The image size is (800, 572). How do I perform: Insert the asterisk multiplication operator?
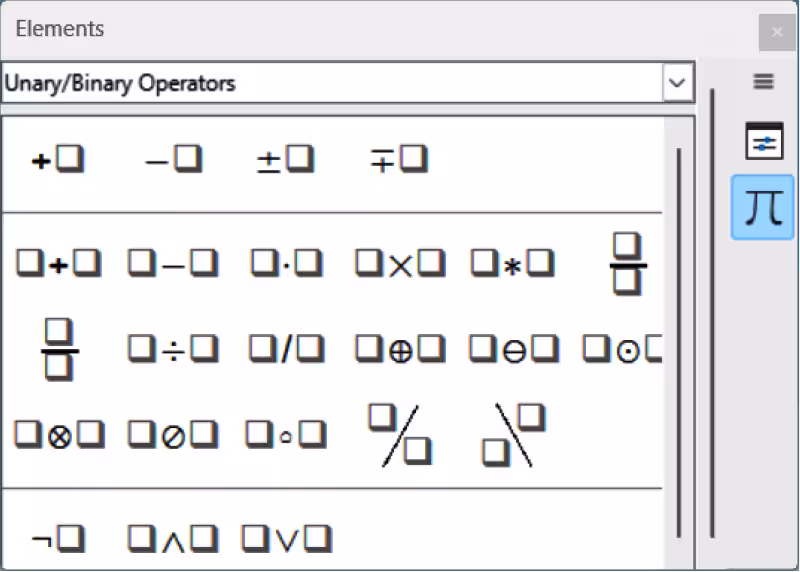tap(513, 264)
